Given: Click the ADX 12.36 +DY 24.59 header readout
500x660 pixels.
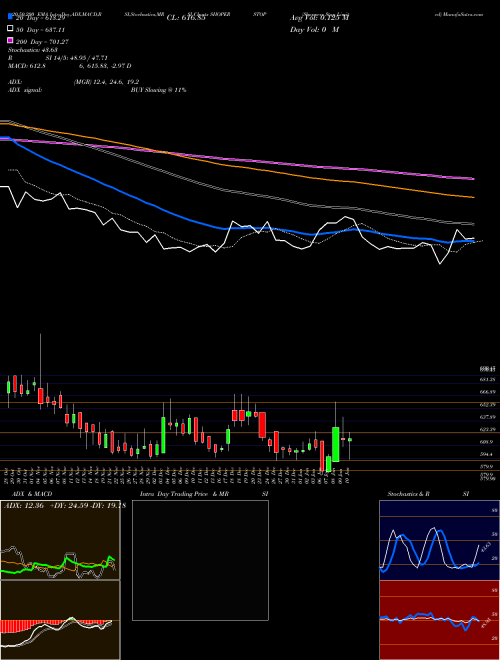Looking at the screenshot, I should [x=64, y=505].
